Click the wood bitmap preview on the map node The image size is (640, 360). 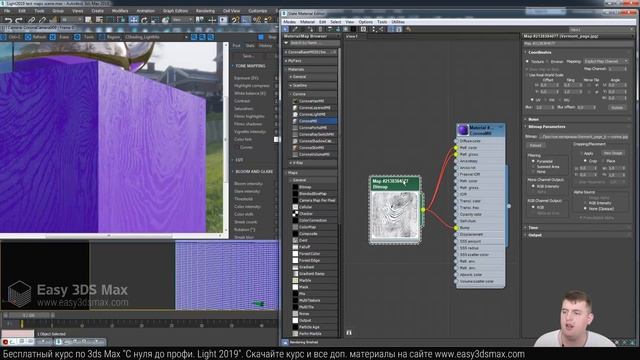[x=395, y=215]
